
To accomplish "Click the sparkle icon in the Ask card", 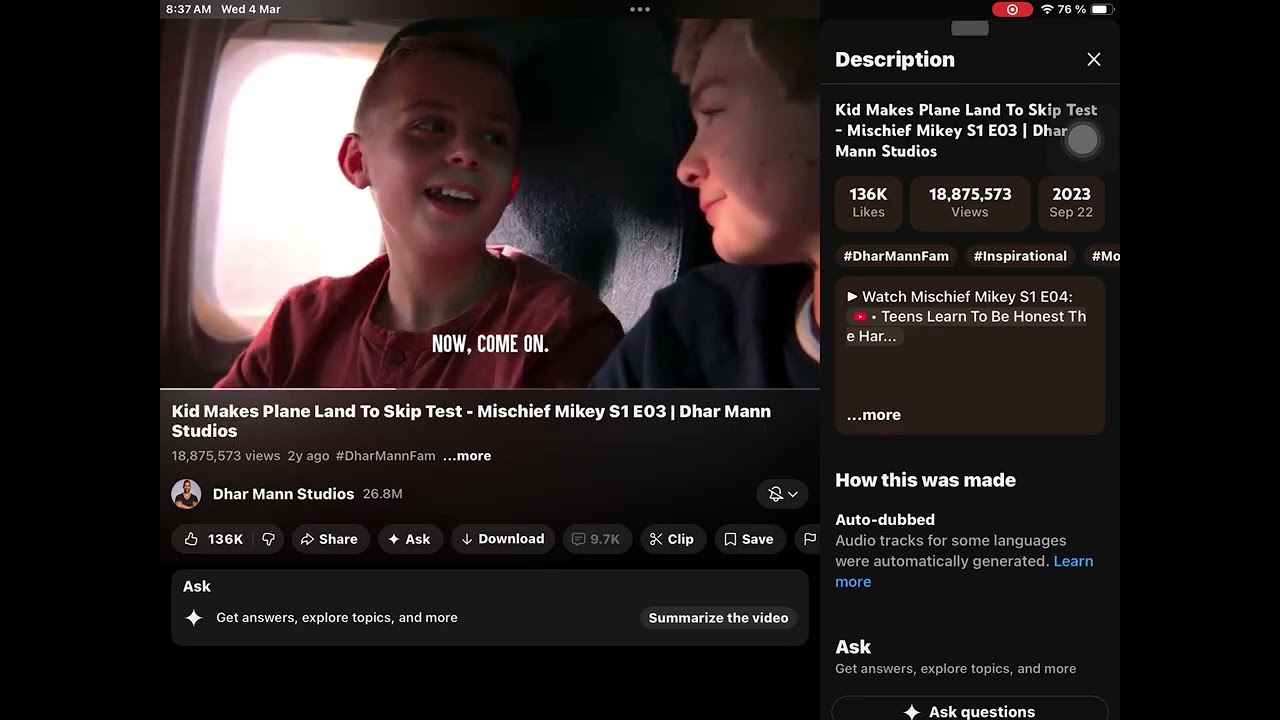I will (194, 618).
